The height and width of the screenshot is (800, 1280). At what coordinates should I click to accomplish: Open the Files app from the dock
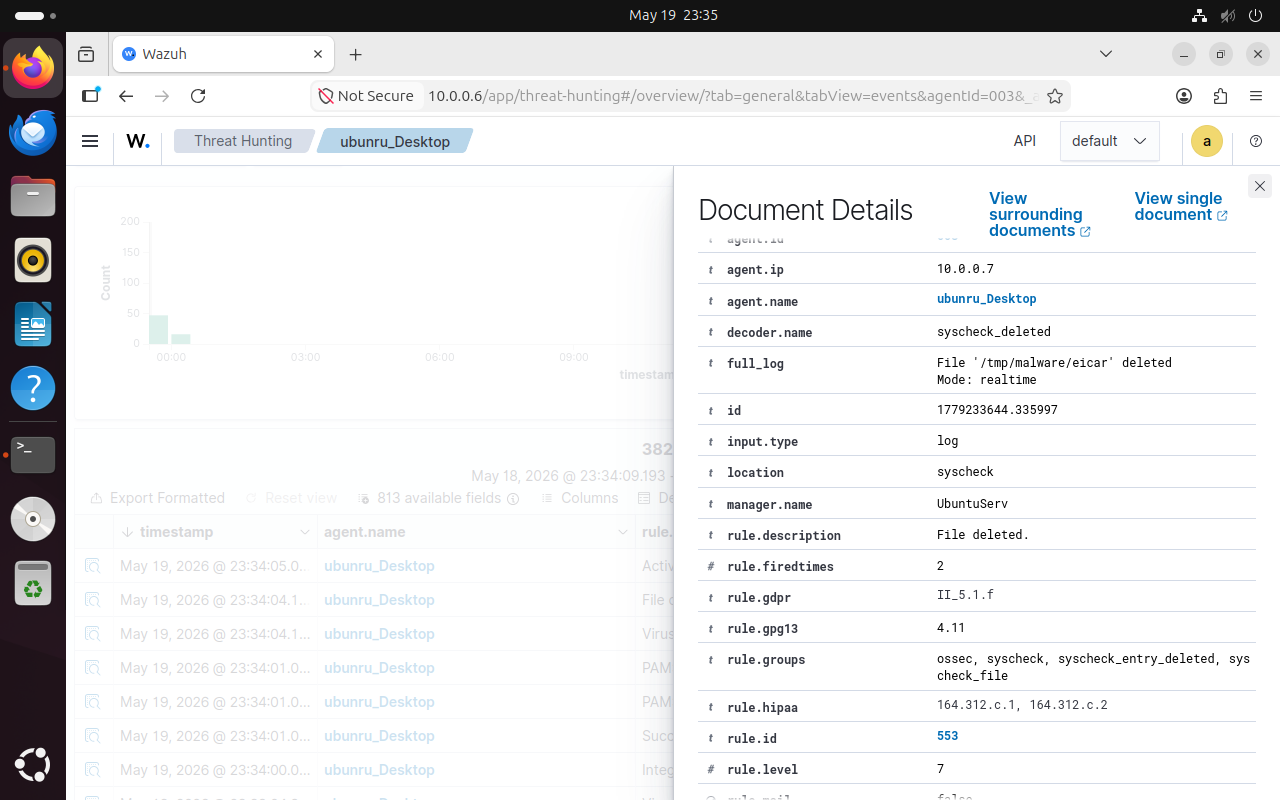tap(33, 196)
